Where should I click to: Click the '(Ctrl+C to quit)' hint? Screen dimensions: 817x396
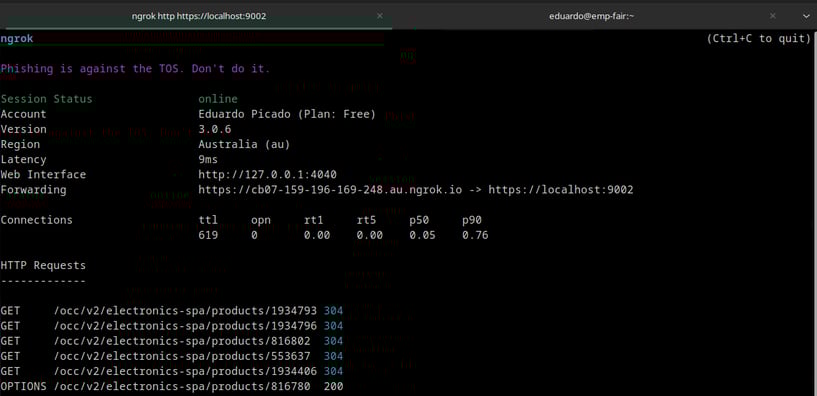pos(759,39)
